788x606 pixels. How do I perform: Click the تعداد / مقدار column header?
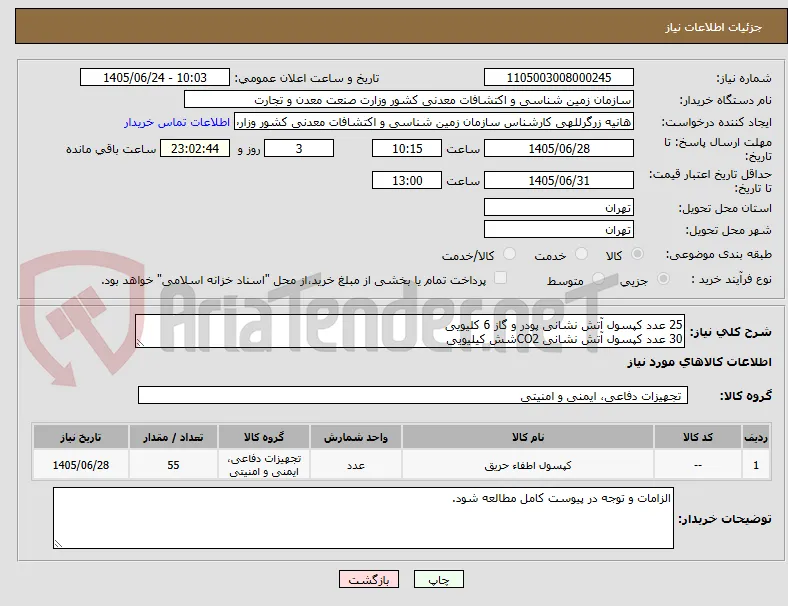coord(173,437)
